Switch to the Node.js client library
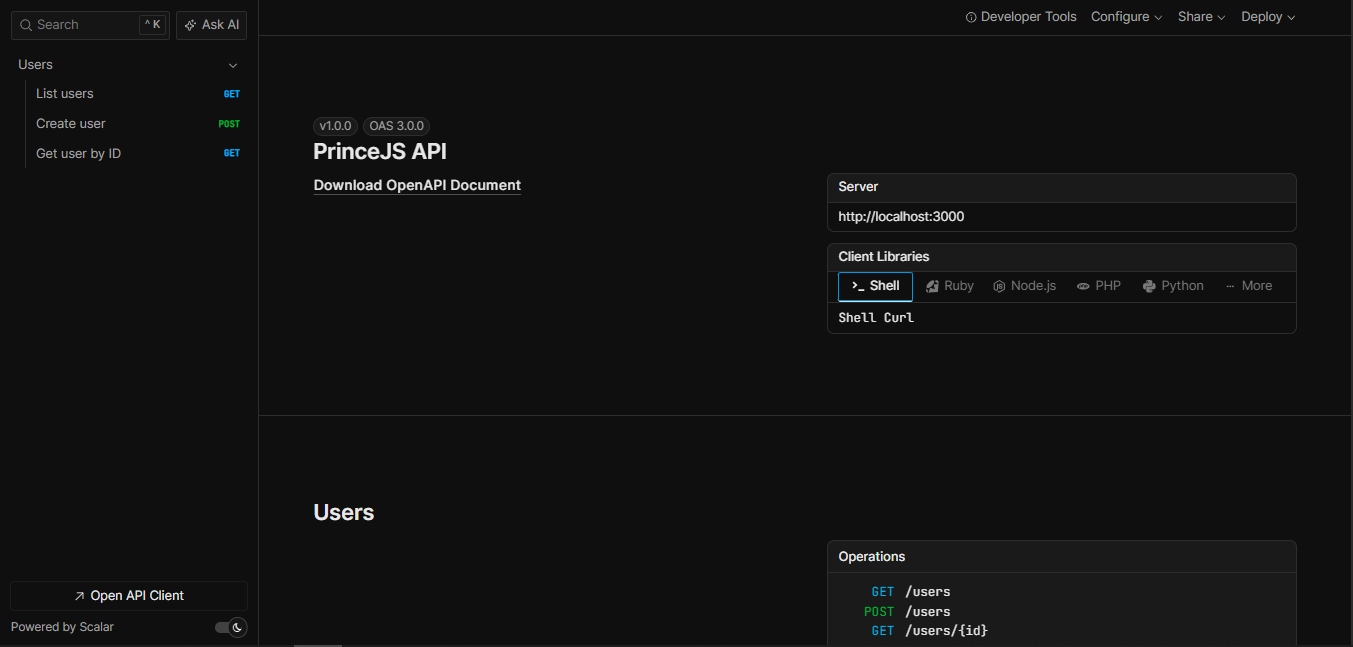Viewport: 1353px width, 647px height. (x=1024, y=286)
